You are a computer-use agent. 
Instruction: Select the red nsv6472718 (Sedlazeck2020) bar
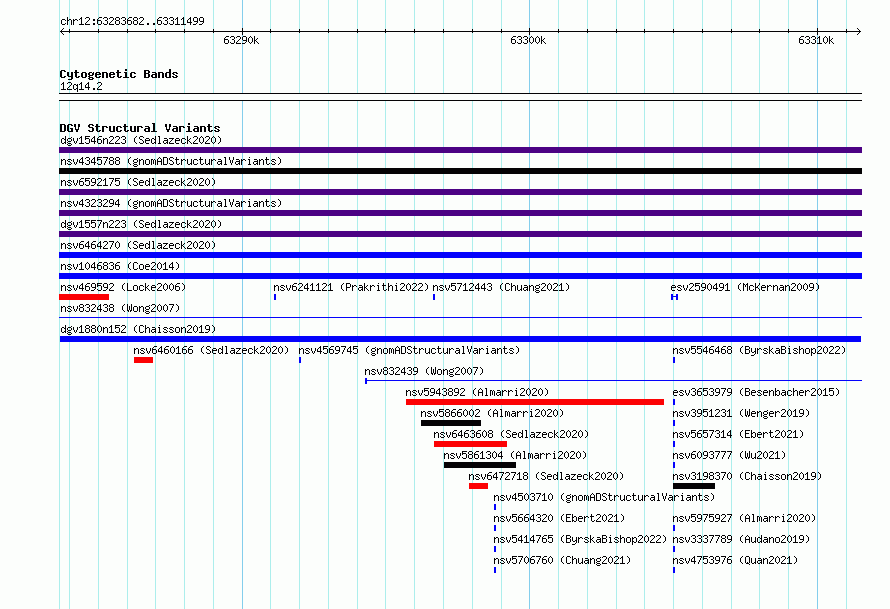pos(478,486)
